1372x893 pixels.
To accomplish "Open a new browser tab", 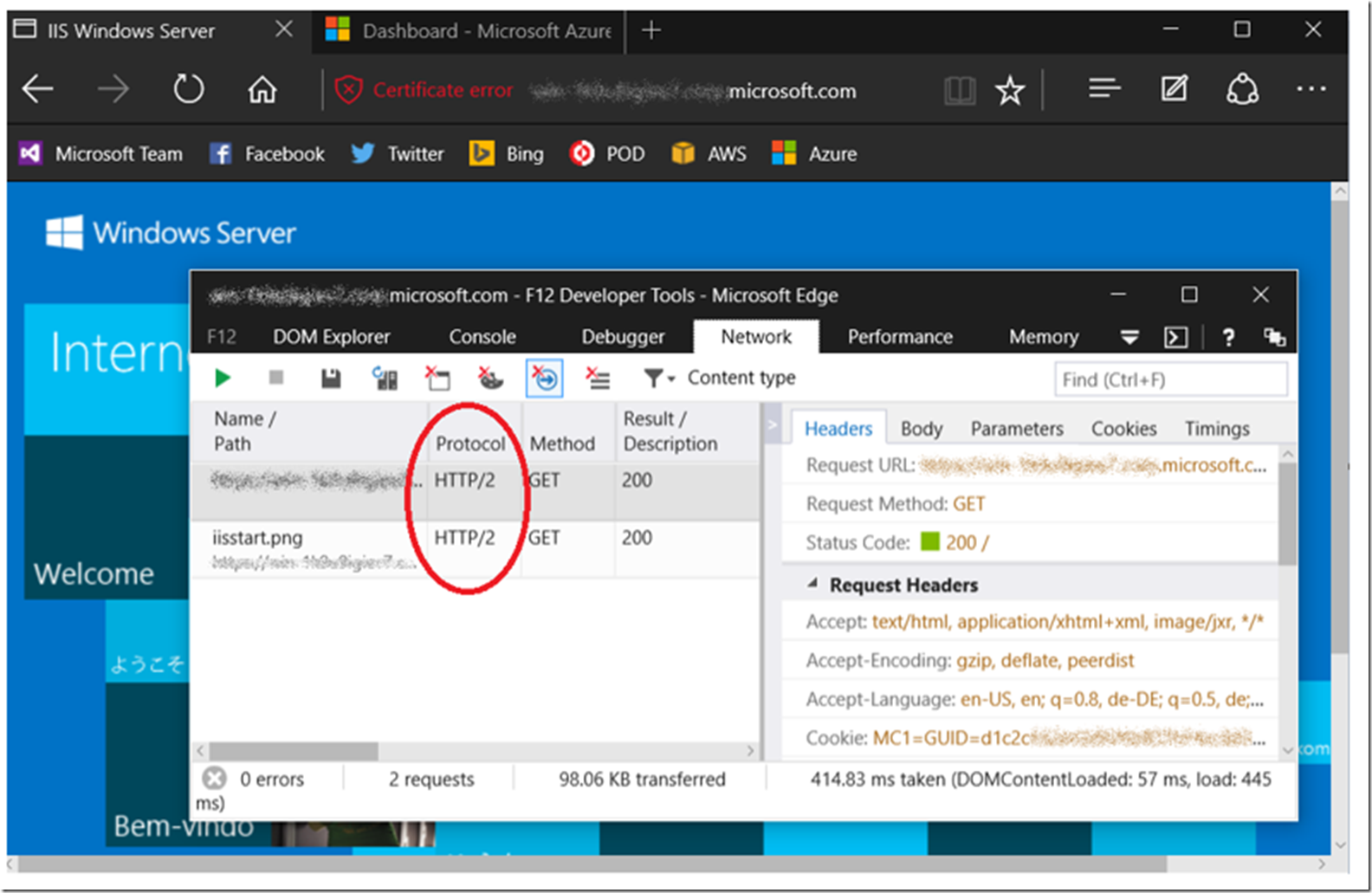I will pyautogui.click(x=651, y=30).
